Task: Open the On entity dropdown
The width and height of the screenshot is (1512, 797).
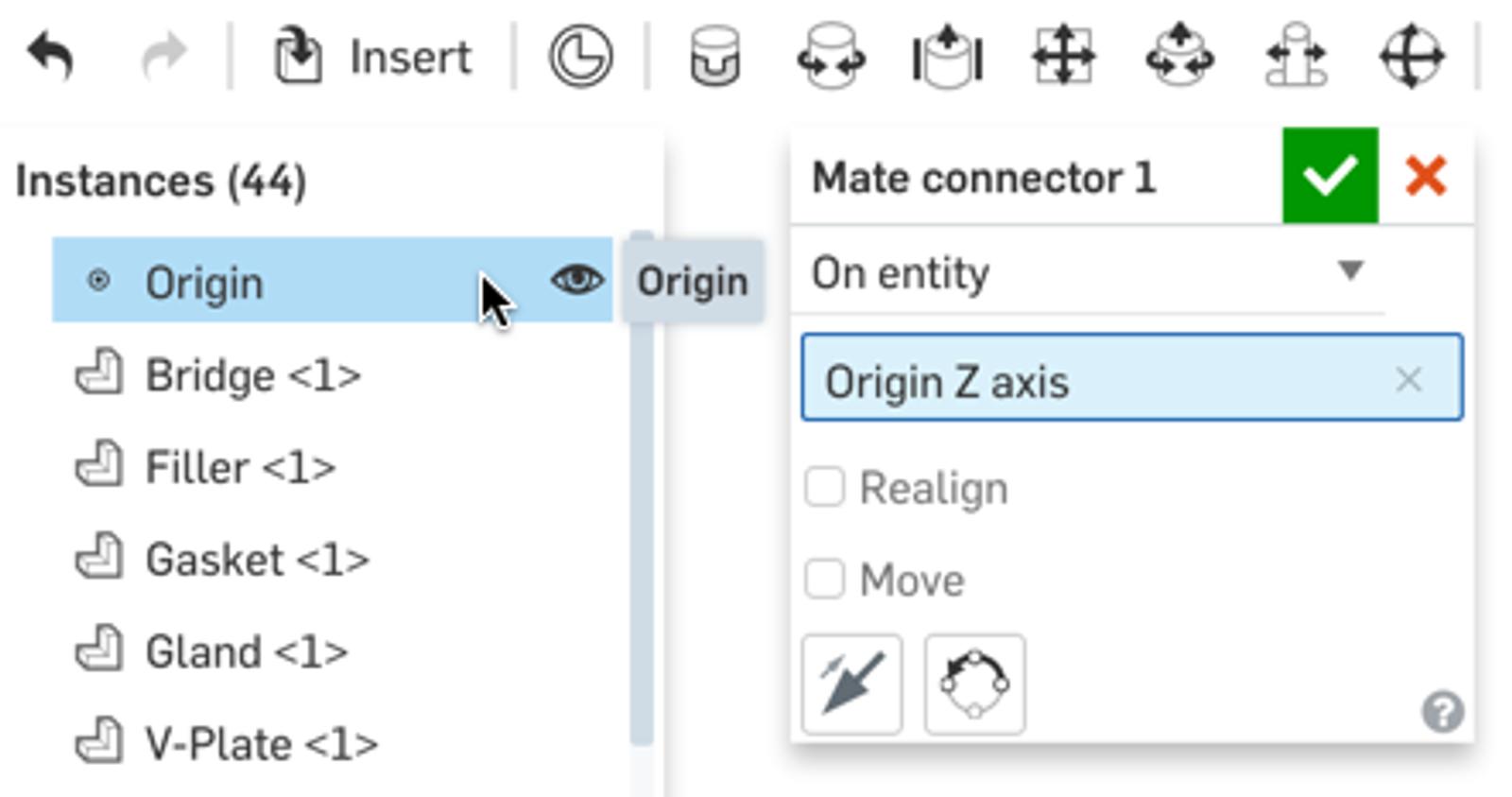Action: pos(1087,272)
